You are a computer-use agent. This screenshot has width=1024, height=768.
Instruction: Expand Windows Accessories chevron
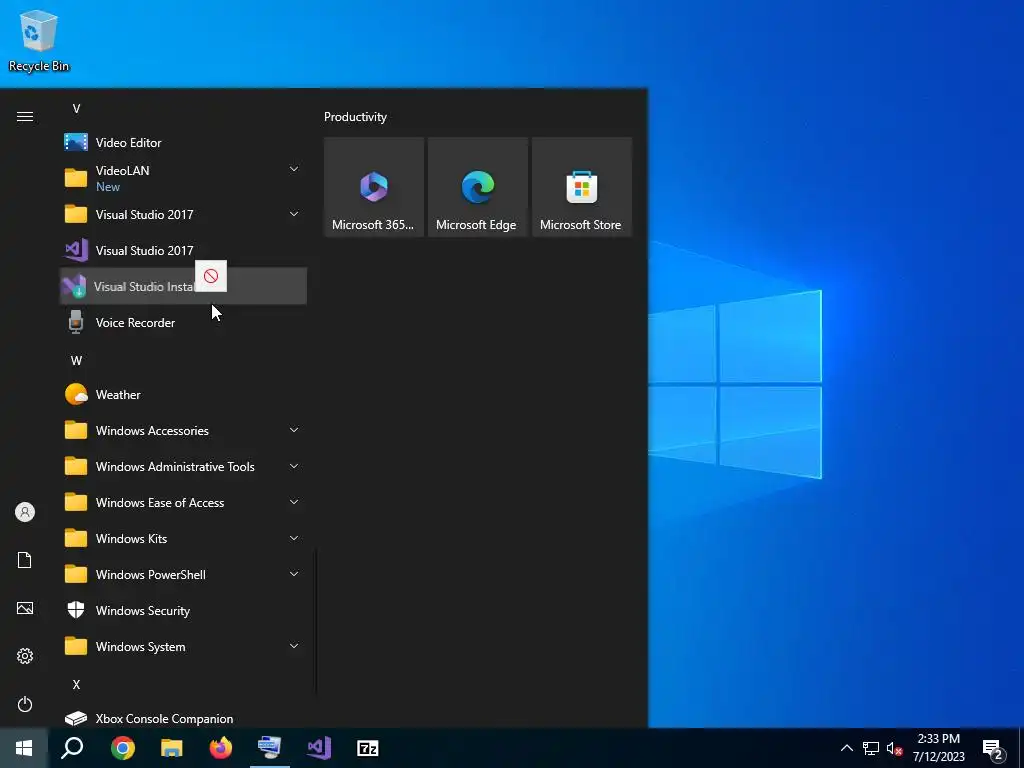point(294,430)
